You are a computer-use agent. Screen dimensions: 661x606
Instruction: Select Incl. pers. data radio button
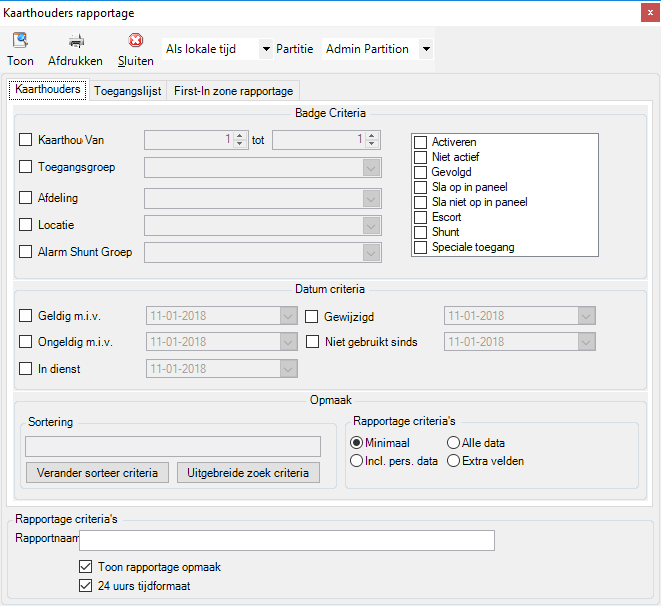(x=356, y=461)
